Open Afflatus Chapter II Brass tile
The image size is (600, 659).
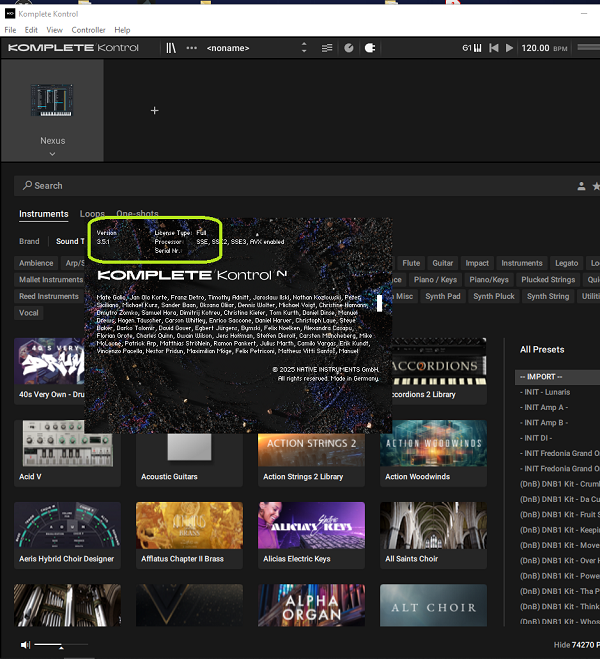(189, 535)
